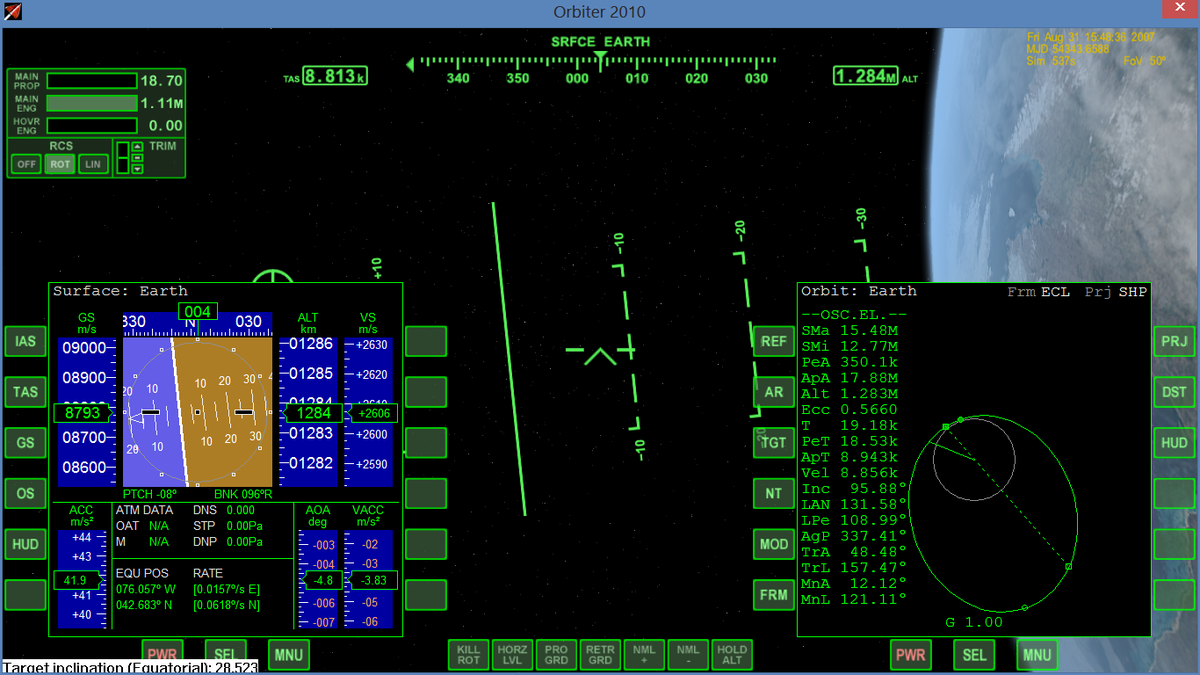Click GS button on Surface MFD
This screenshot has height=675, width=1200.
tap(25, 443)
